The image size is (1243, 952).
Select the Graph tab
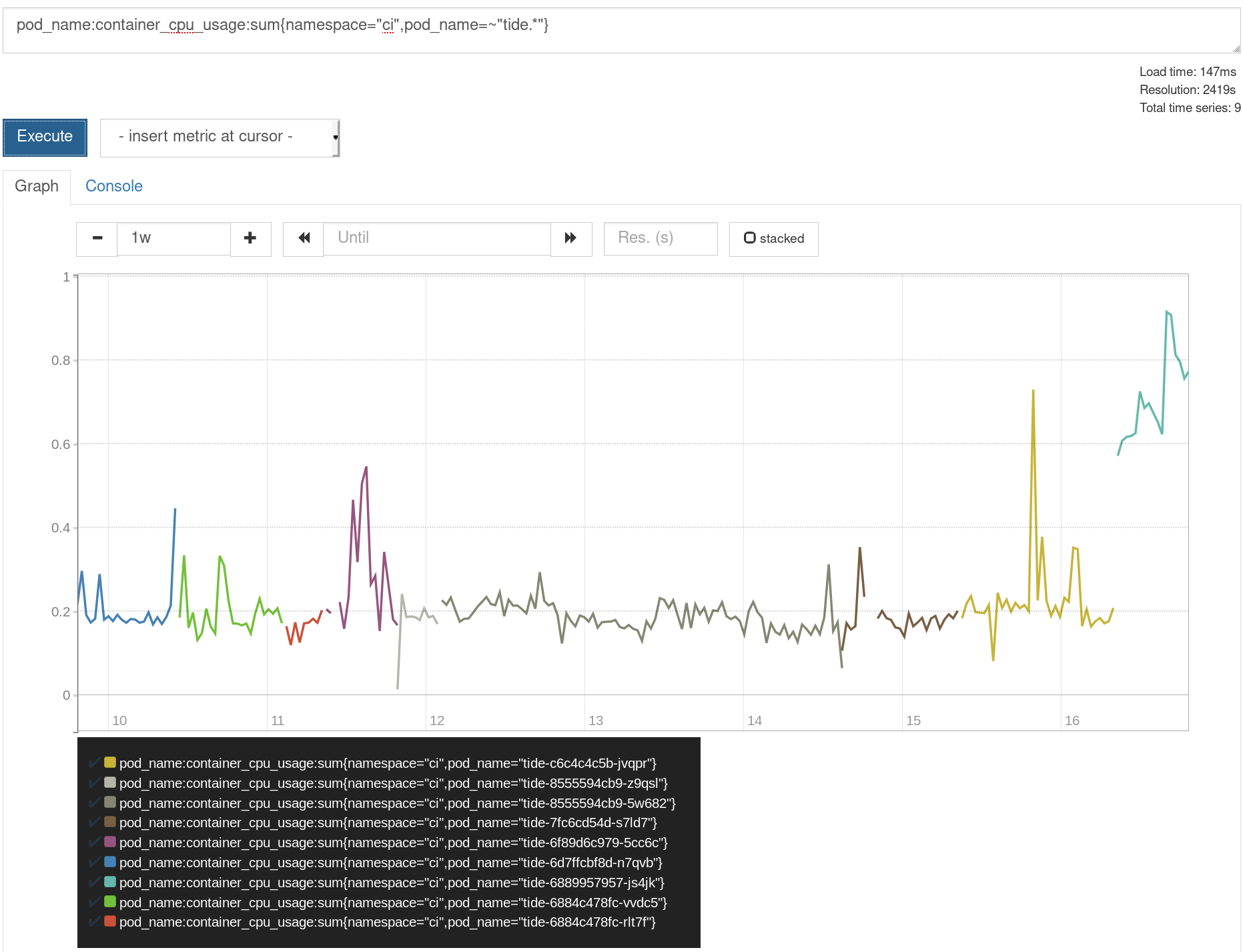37,186
